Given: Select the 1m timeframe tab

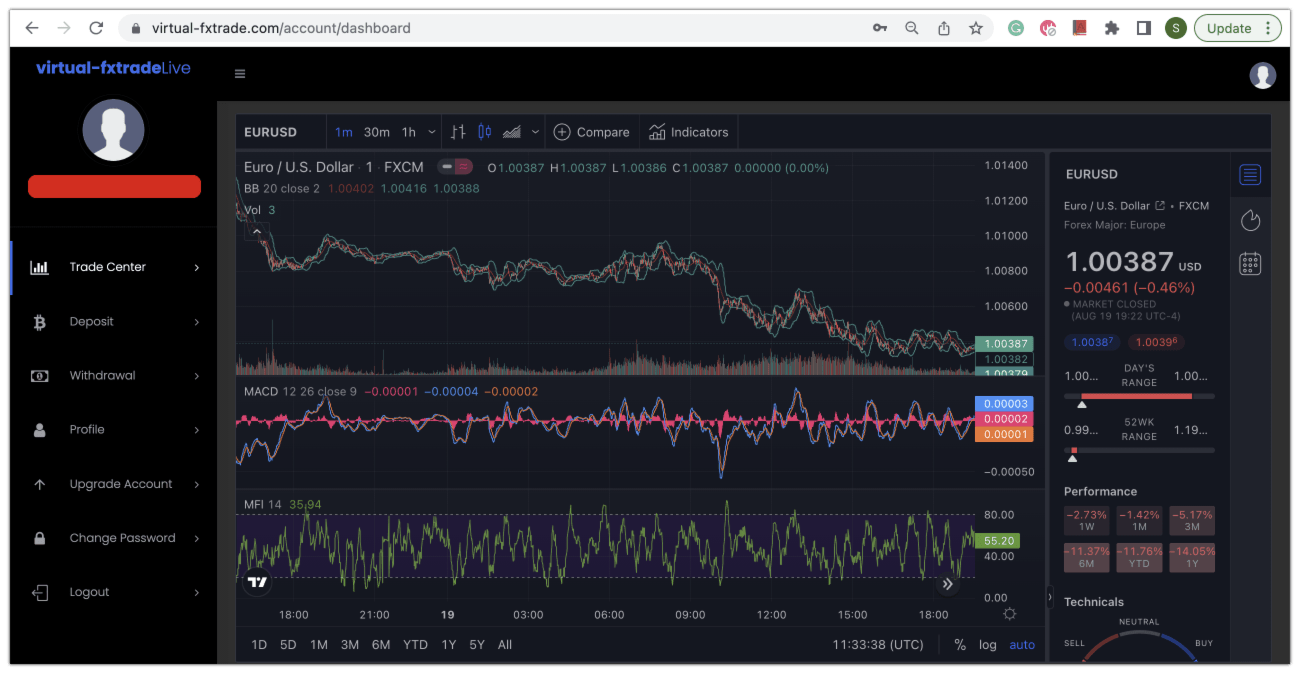Looking at the screenshot, I should pos(344,131).
